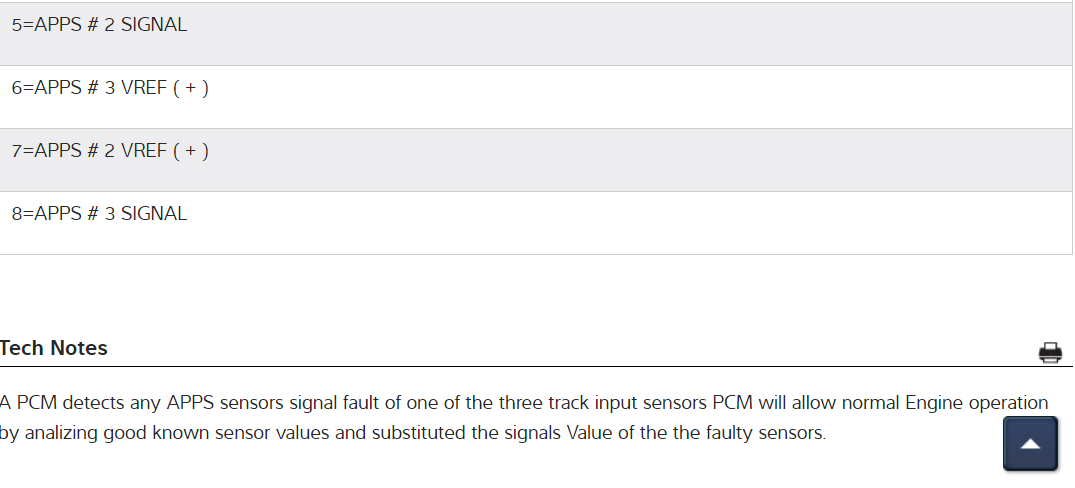Select the 5=APPS # 2 SIGNAL row
This screenshot has height=488, width=1075.
coord(99,25)
